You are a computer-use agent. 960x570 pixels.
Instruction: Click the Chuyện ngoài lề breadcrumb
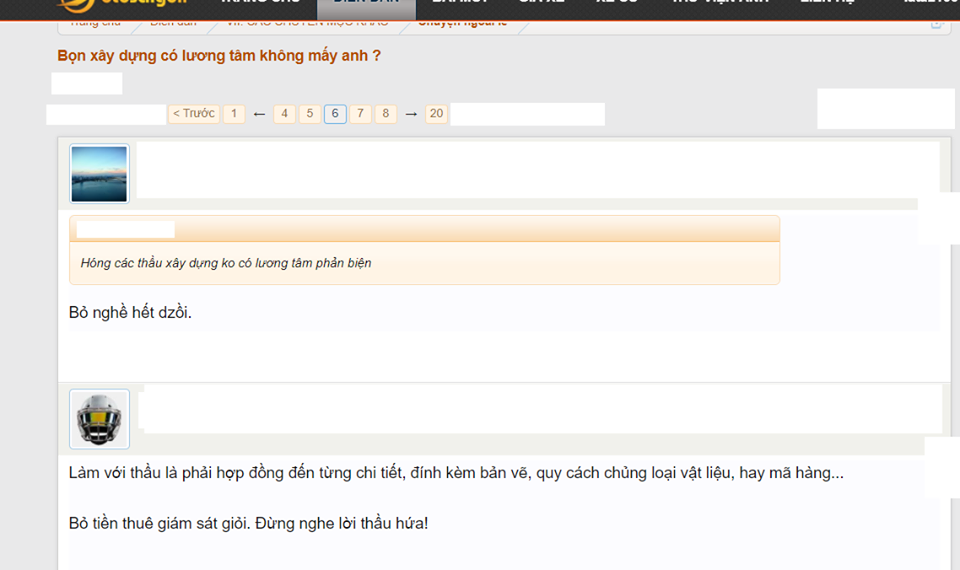(x=462, y=22)
